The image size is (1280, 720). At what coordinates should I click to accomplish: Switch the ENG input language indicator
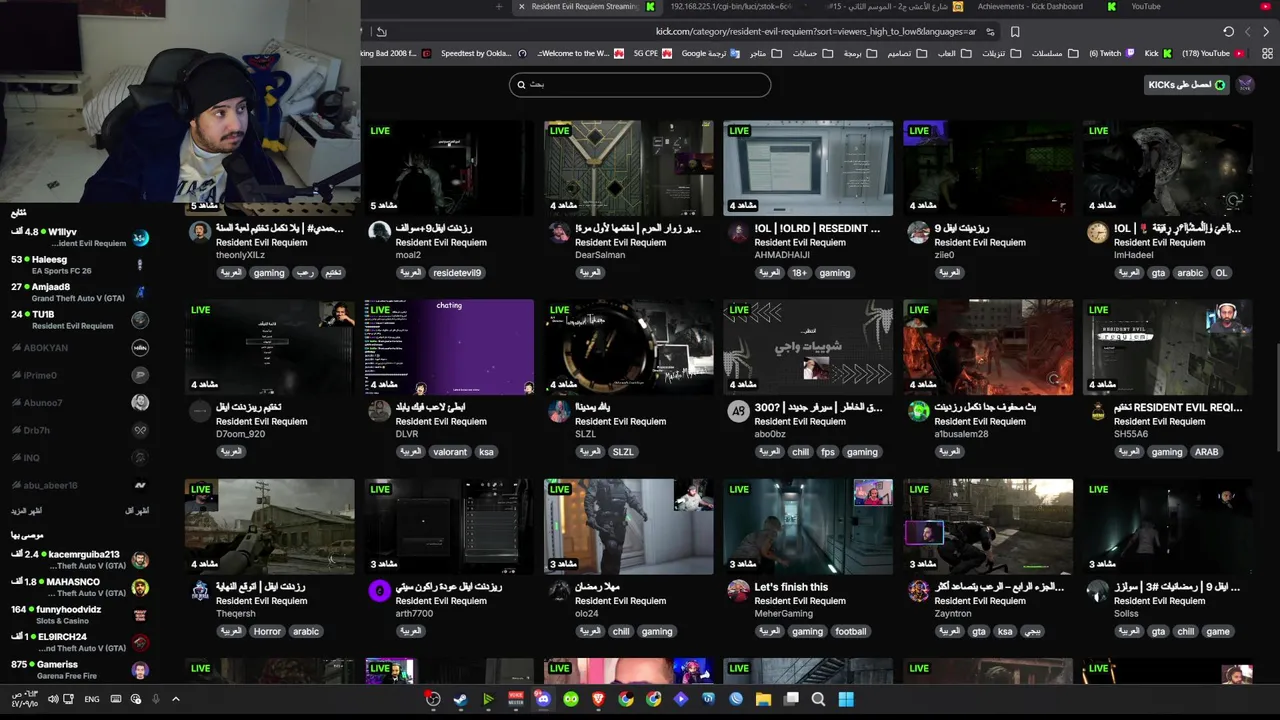pyautogui.click(x=92, y=699)
